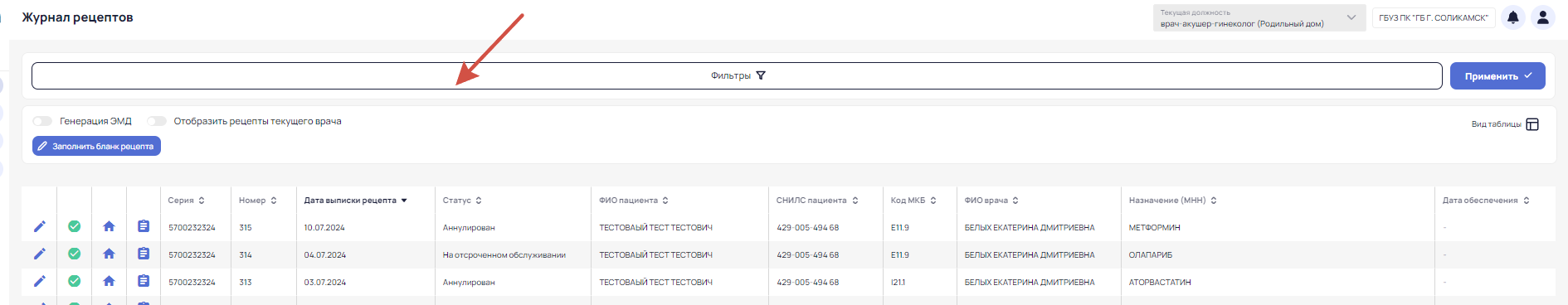Open the notifications bell icon
The image size is (1568, 305).
tap(1513, 17)
